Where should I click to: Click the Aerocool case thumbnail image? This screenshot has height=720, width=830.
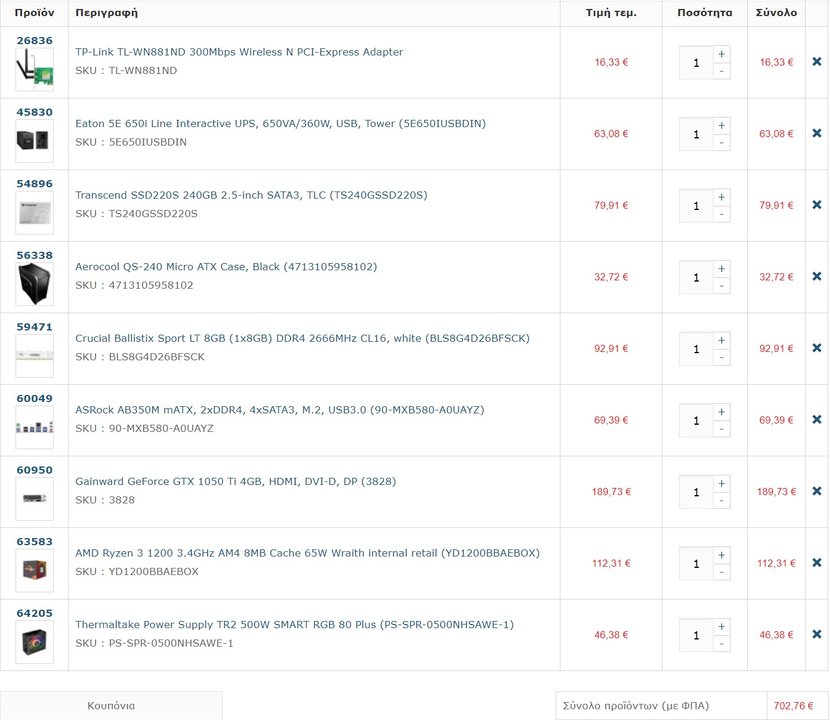[34, 284]
